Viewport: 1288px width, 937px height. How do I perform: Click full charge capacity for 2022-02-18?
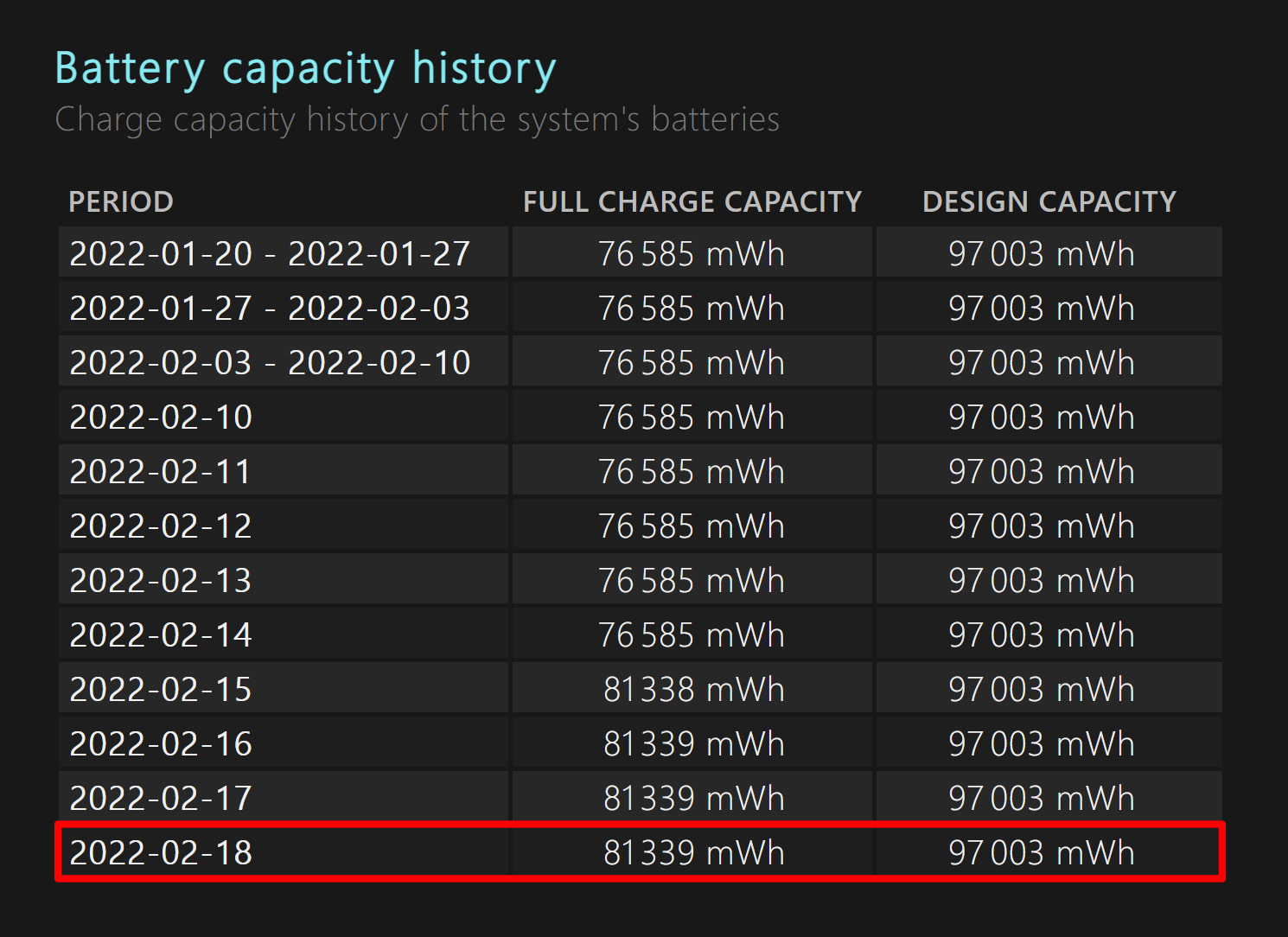coord(693,852)
